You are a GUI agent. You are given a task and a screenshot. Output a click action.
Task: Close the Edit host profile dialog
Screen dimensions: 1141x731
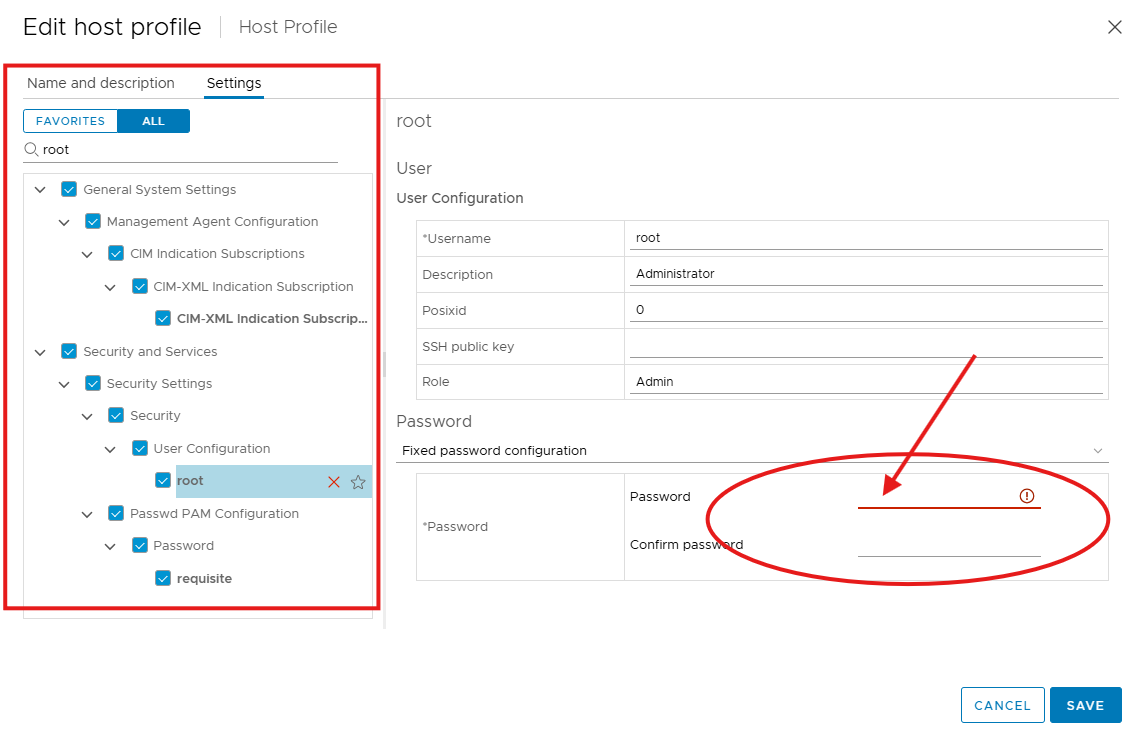(x=1114, y=27)
